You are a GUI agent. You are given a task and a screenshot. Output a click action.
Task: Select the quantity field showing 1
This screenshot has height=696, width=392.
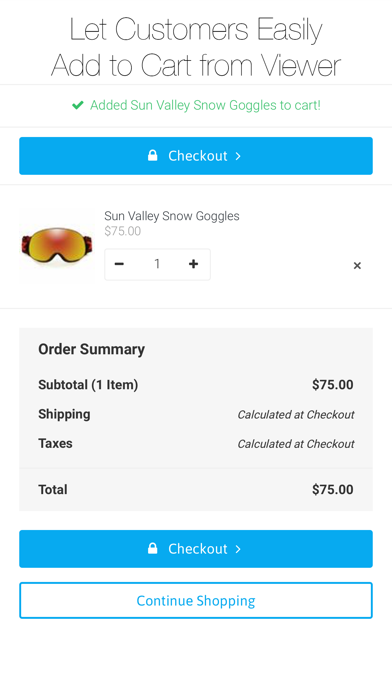click(157, 264)
